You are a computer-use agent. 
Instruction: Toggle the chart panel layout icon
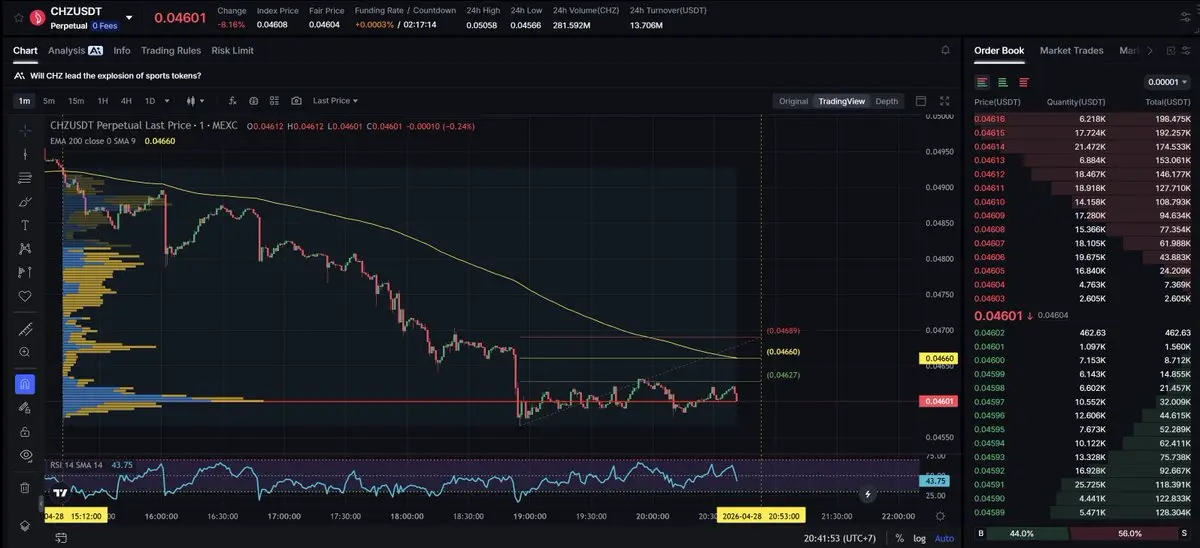pos(921,101)
